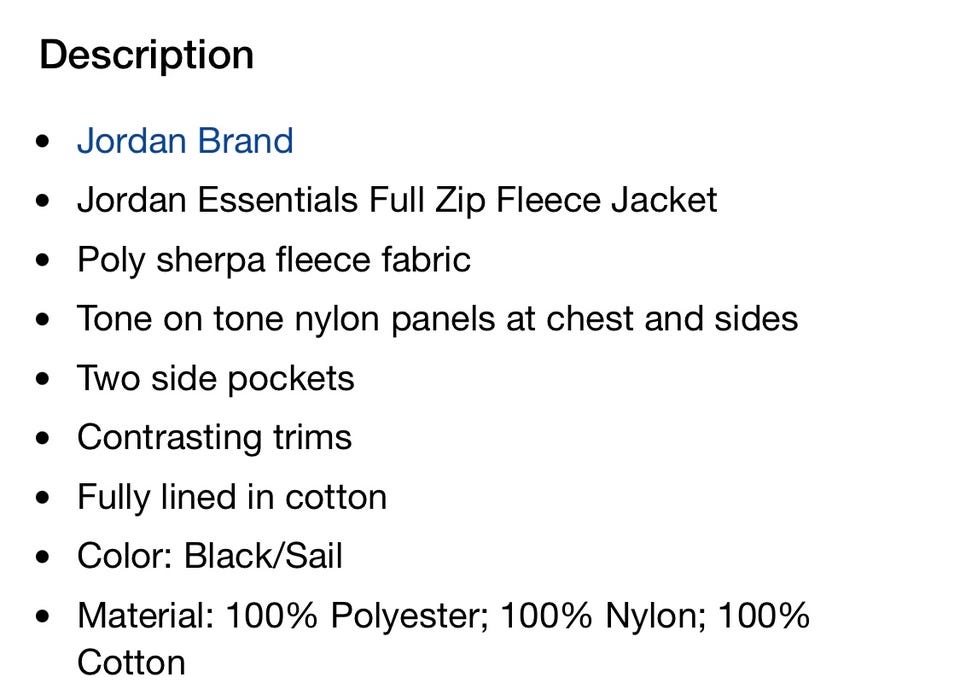Select the Fully lined in cotton line
Screen dimensions: 960x689
[232, 497]
